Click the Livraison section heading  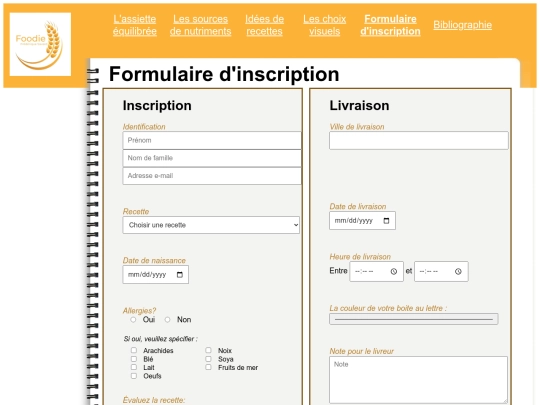(359, 105)
